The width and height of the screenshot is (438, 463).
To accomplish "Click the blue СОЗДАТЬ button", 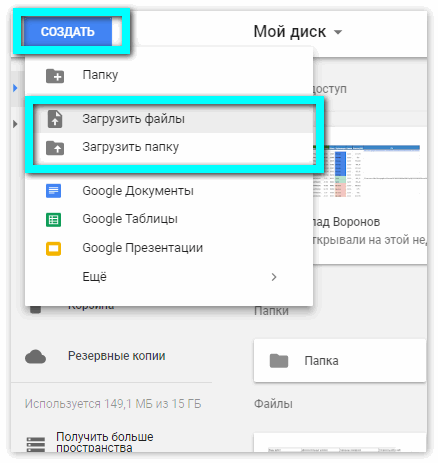I will coord(67,32).
